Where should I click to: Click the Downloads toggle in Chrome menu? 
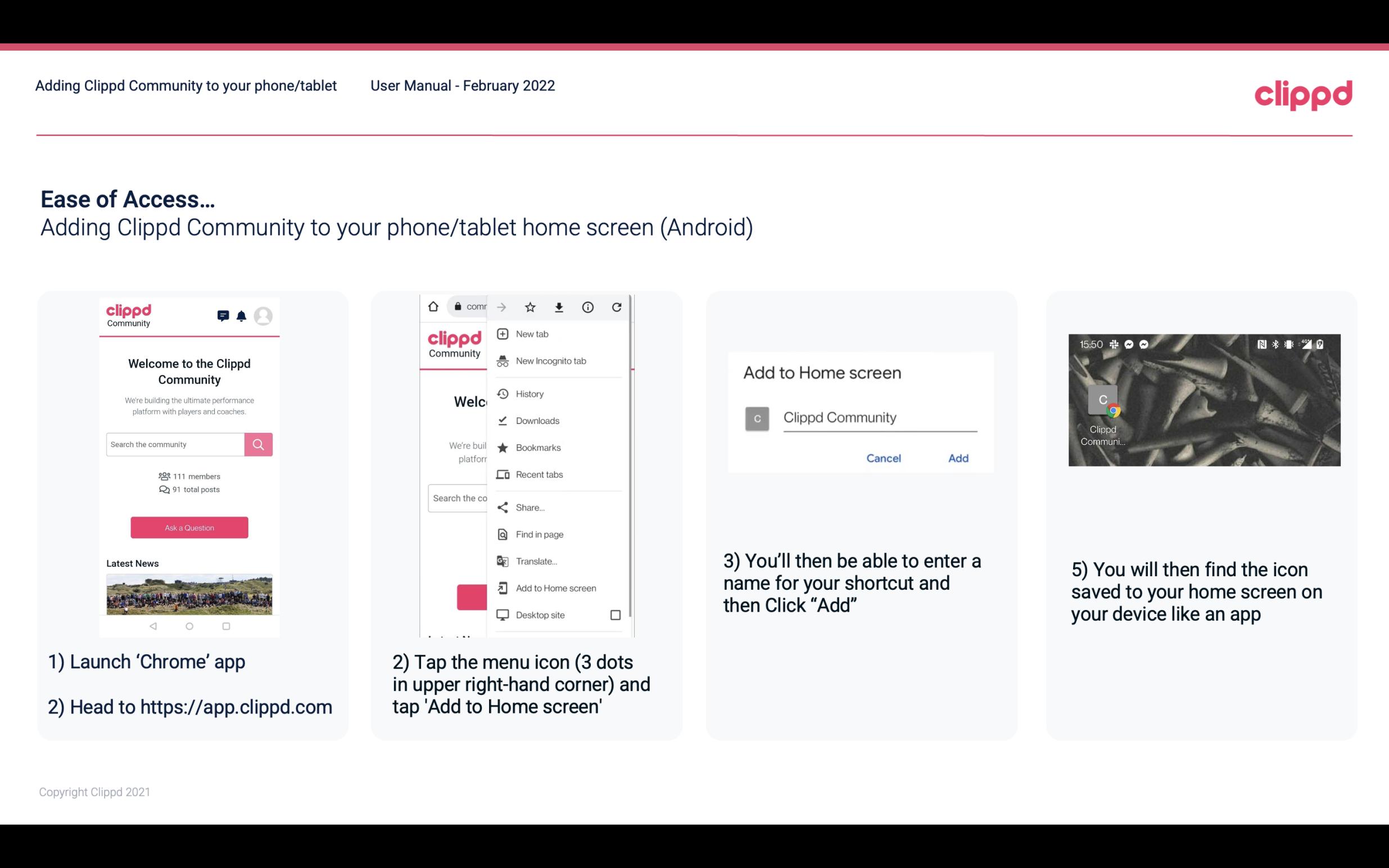pyautogui.click(x=536, y=420)
